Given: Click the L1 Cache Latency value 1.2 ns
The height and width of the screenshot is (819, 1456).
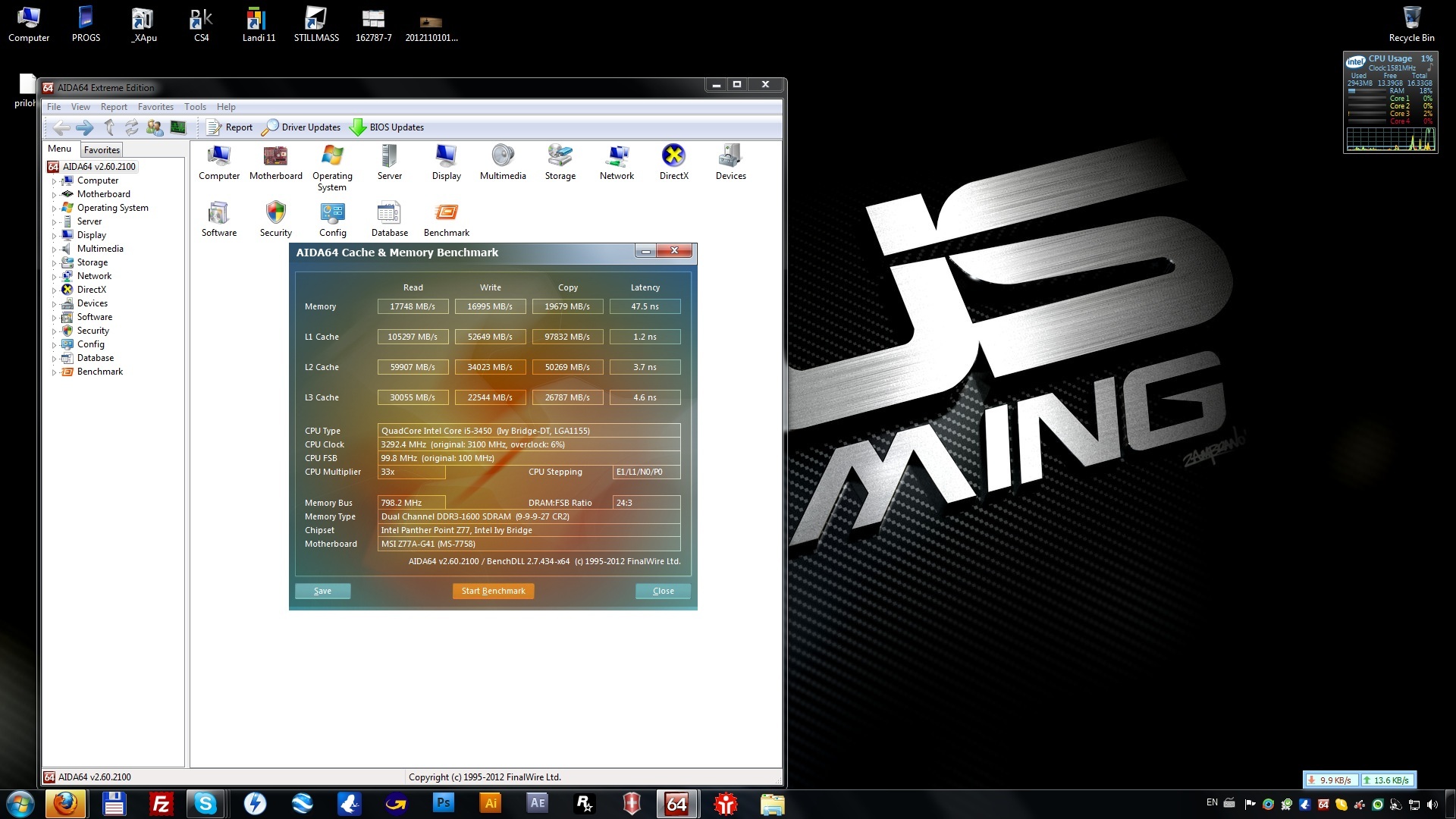Looking at the screenshot, I should (x=645, y=337).
